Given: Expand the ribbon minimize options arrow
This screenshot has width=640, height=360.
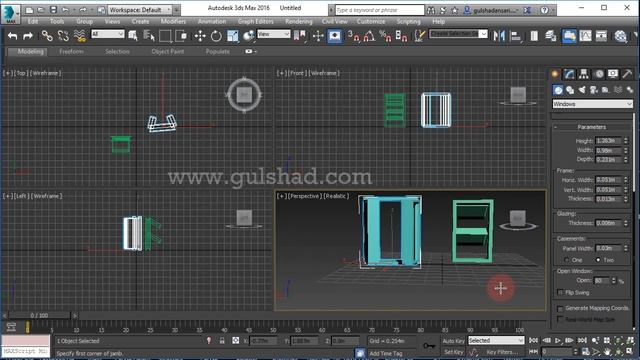Looking at the screenshot, I should [256, 51].
